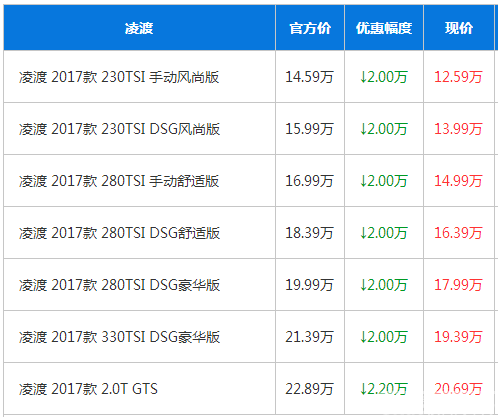
Task: Click discount ↓2.00万 in 280TSI 手动舒适版 row
Action: (x=384, y=181)
